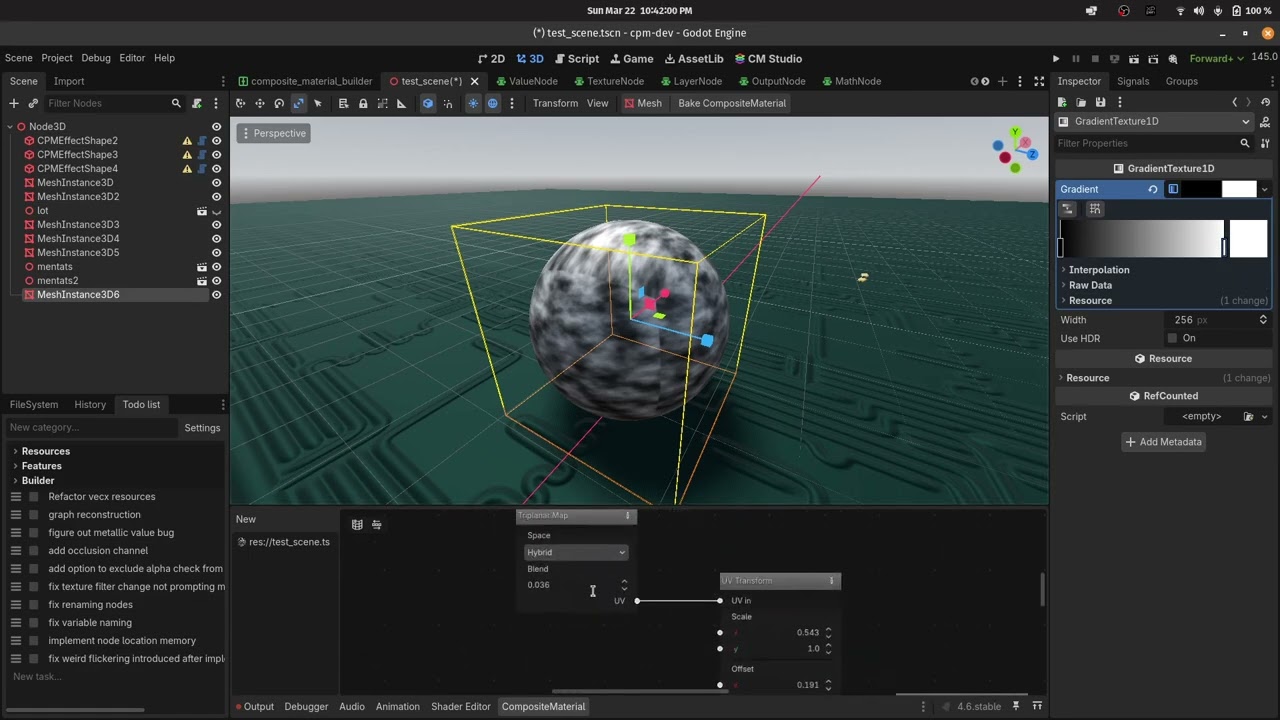Open the Gradient property dropdown arrow
The width and height of the screenshot is (1280, 720).
(x=1264, y=189)
